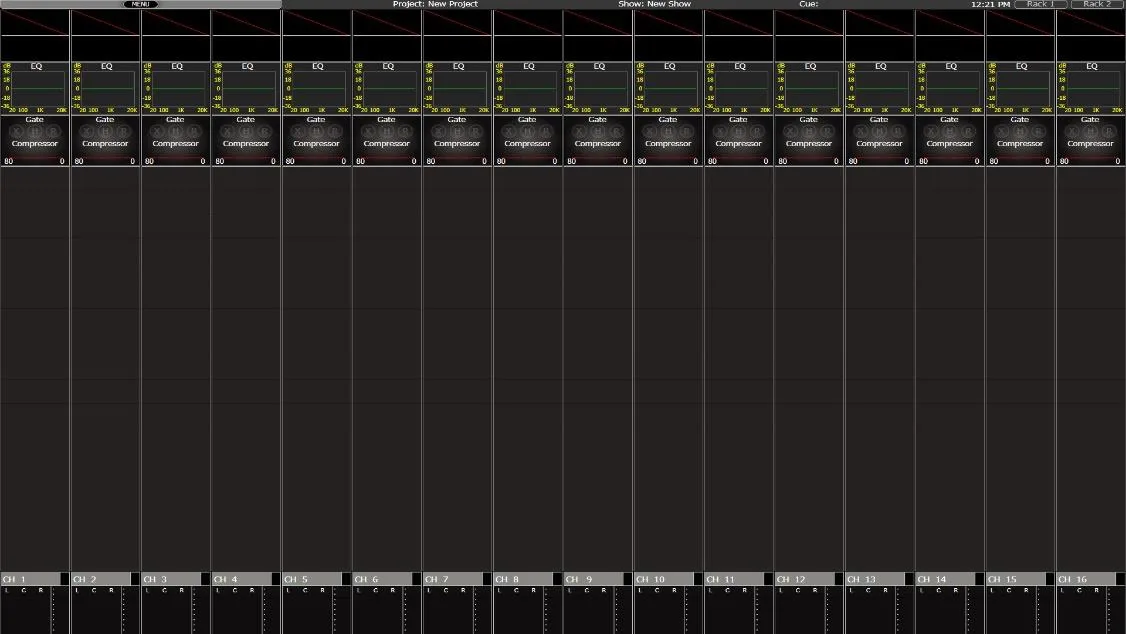The height and width of the screenshot is (634, 1126).
Task: Toggle the black square beside CH 1 label
Action: coord(65,579)
